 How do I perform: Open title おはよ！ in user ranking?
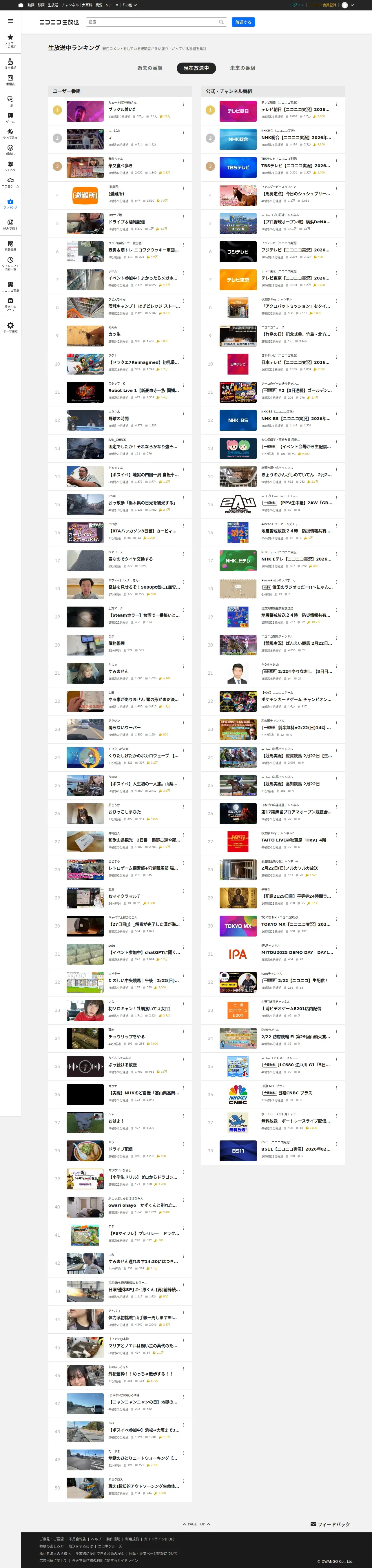click(x=116, y=1121)
